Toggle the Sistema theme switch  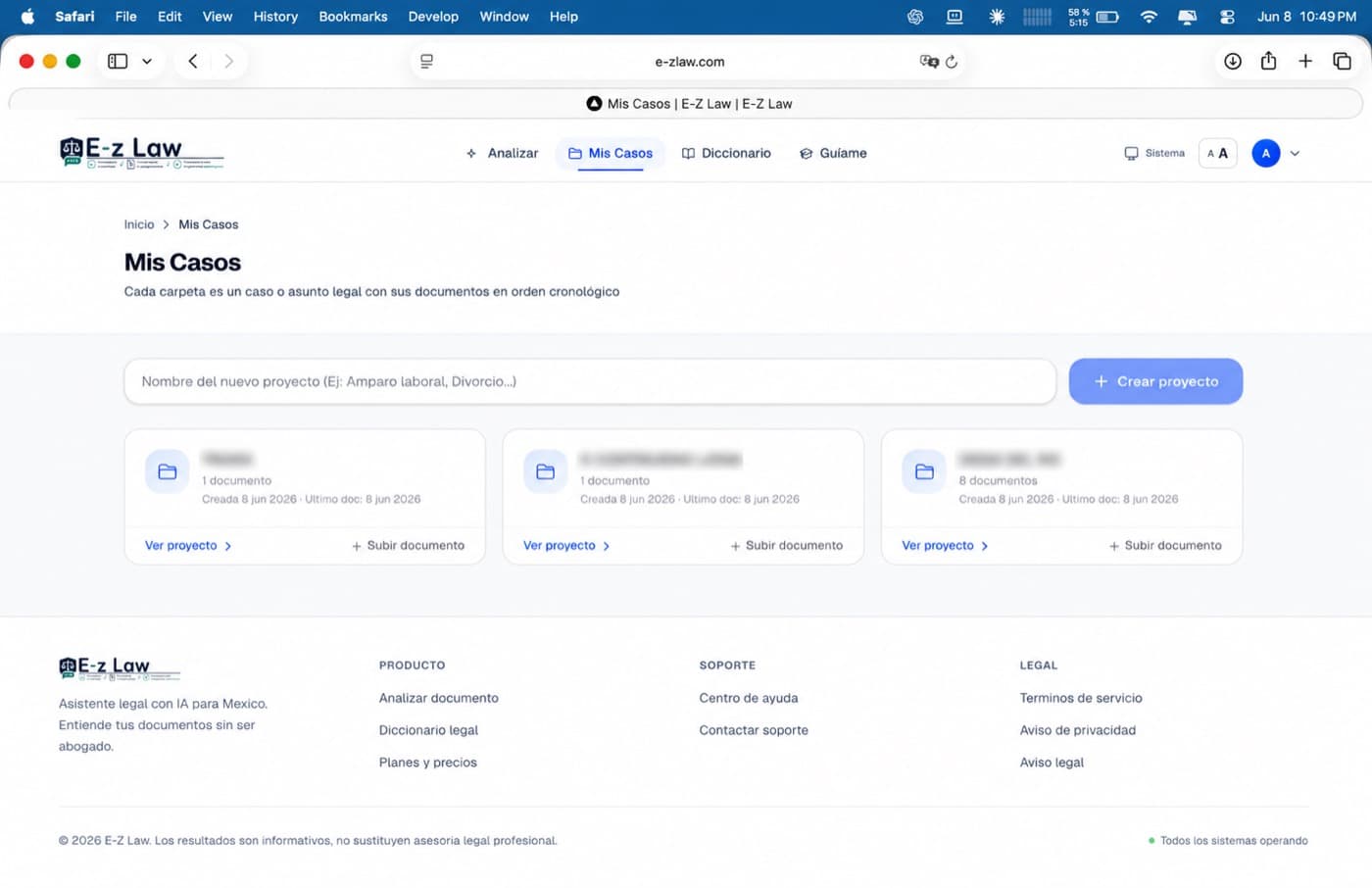[1154, 153]
